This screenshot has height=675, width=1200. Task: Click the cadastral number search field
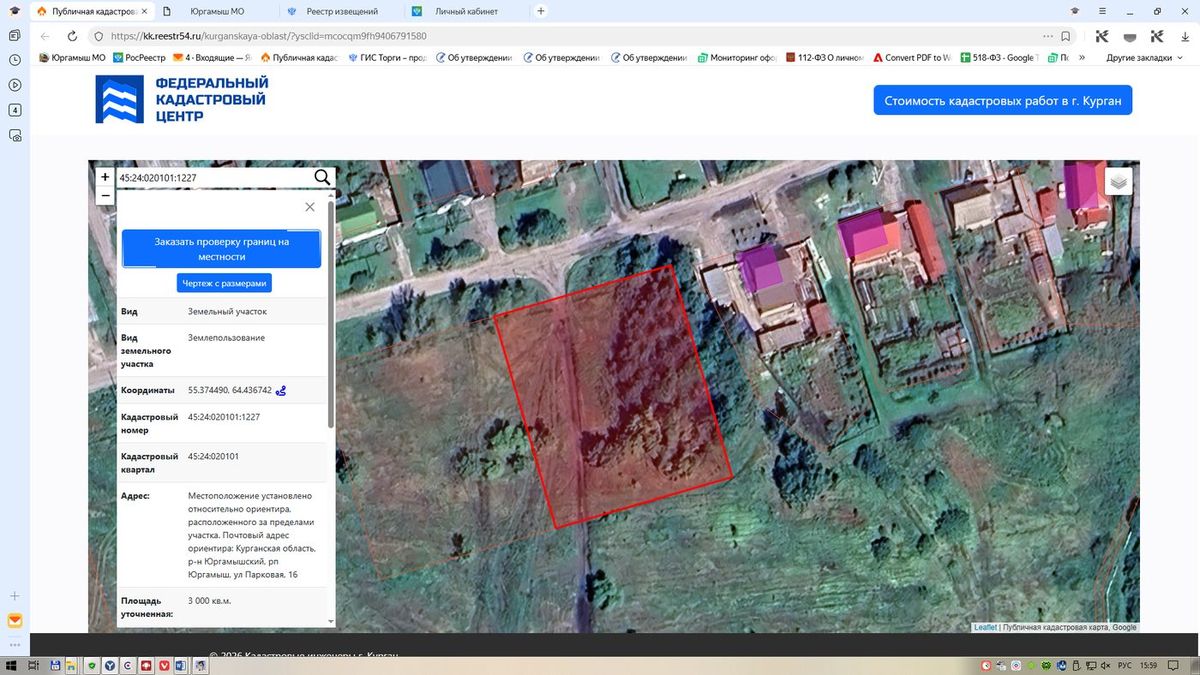coord(213,178)
